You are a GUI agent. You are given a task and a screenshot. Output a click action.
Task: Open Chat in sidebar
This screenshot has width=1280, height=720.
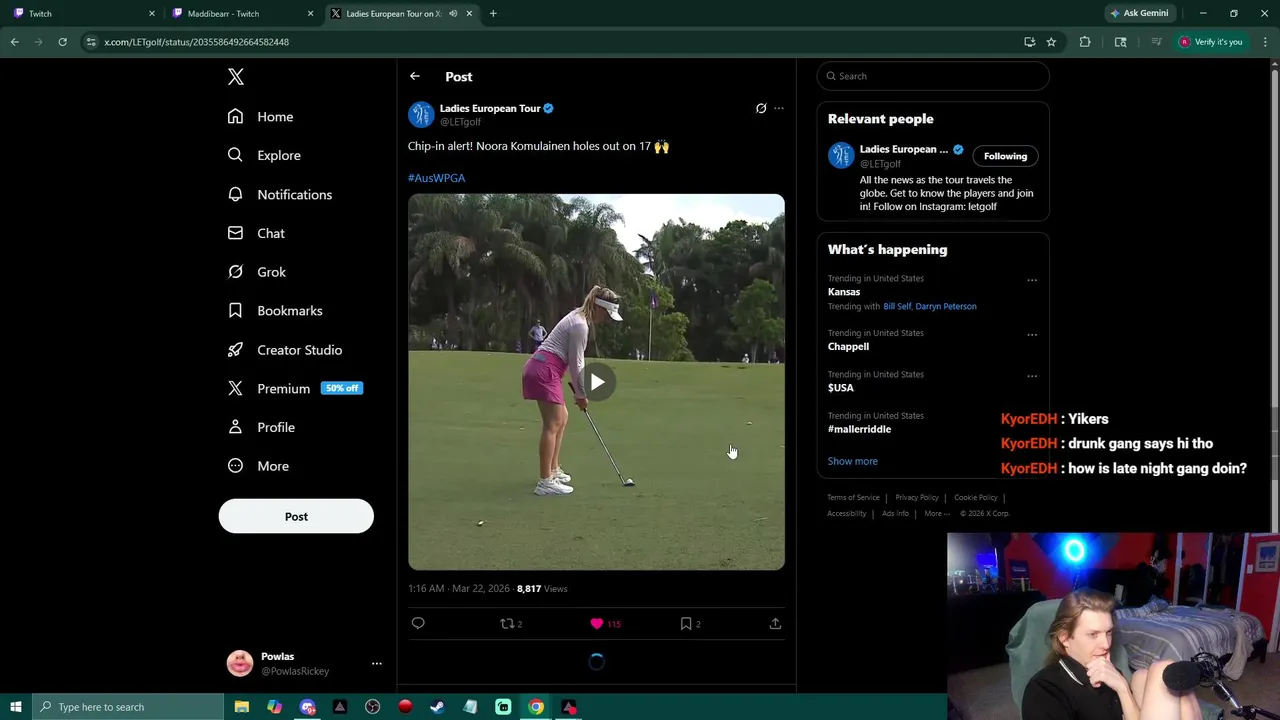click(256, 233)
